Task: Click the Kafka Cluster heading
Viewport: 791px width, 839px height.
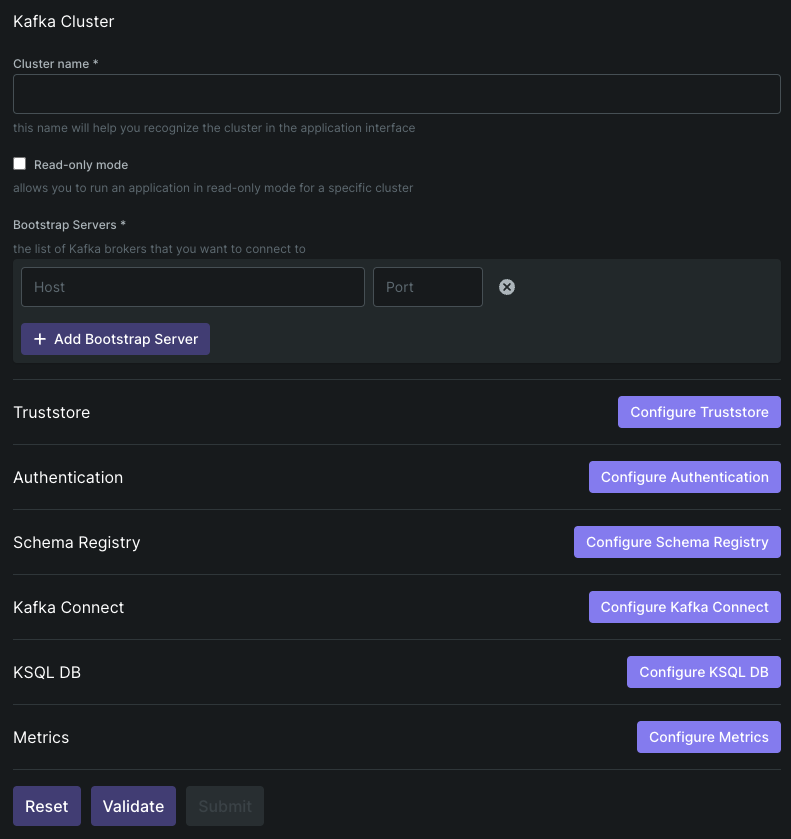Action: [x=64, y=21]
